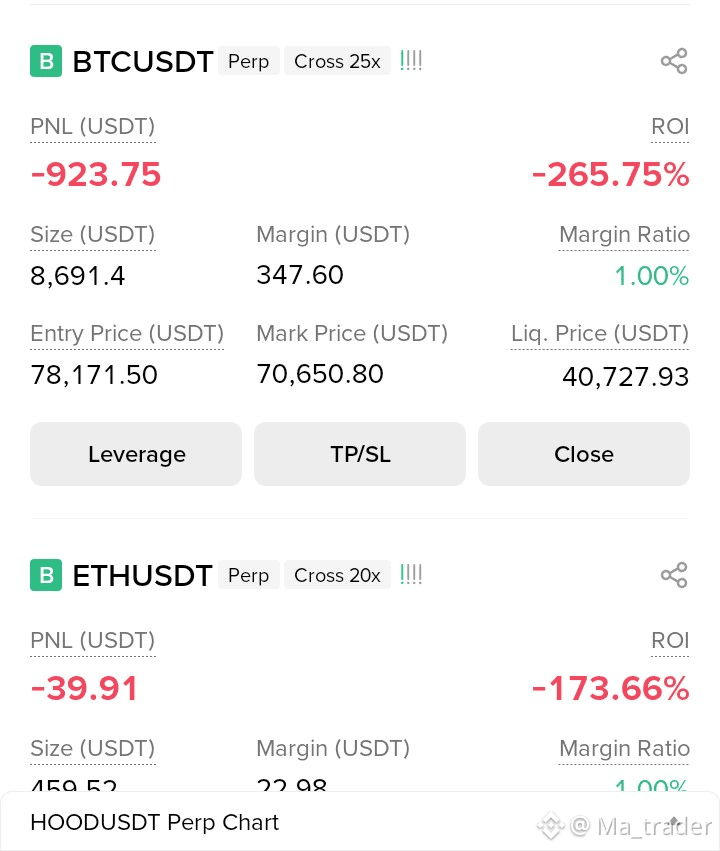Share the BTCUSDT position

coord(674,61)
